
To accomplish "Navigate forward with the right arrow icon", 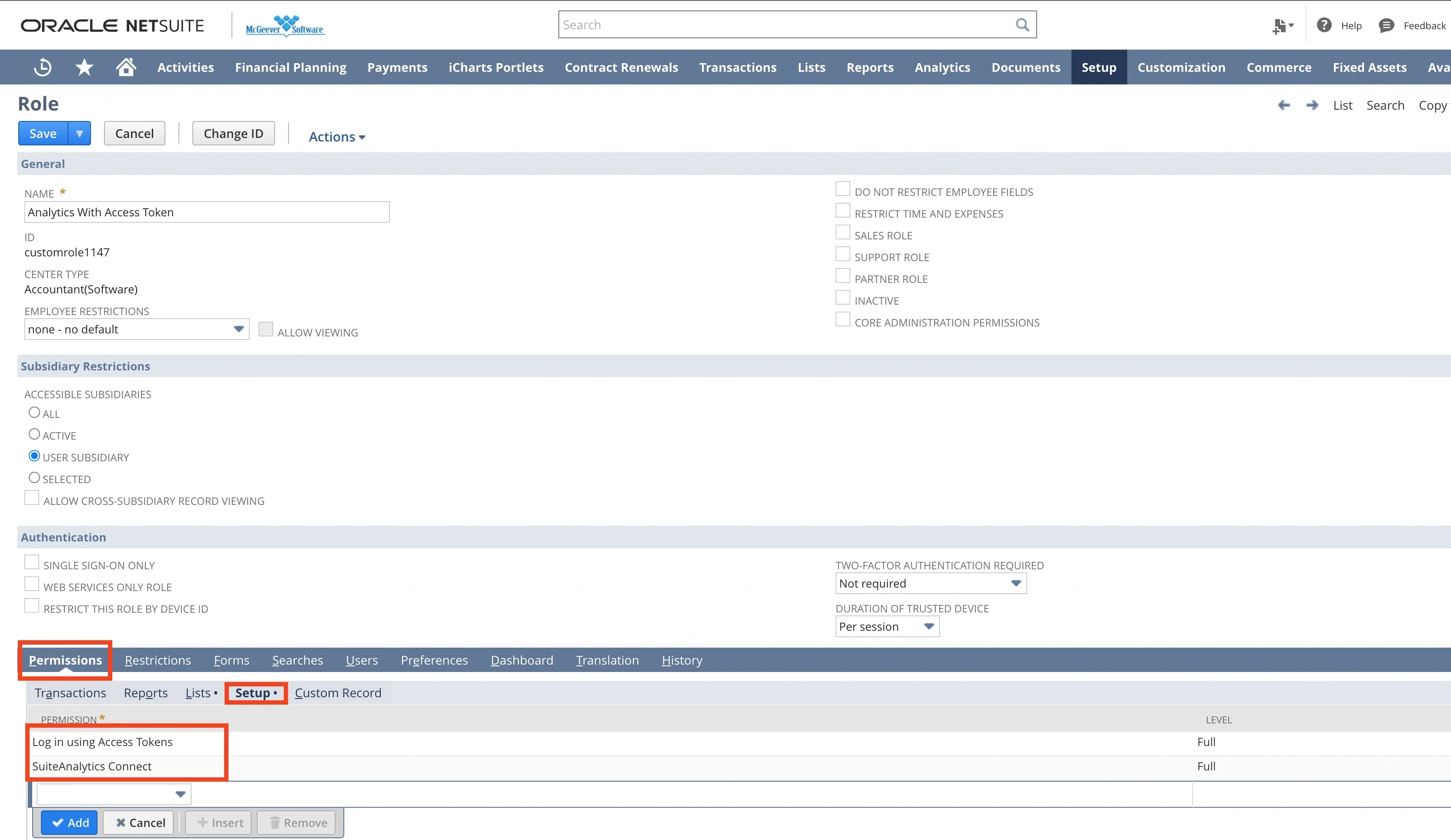I will (x=1312, y=105).
